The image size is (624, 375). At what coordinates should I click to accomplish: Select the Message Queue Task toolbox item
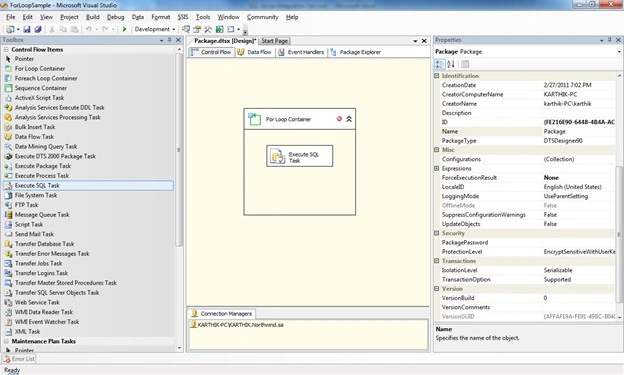(42, 215)
